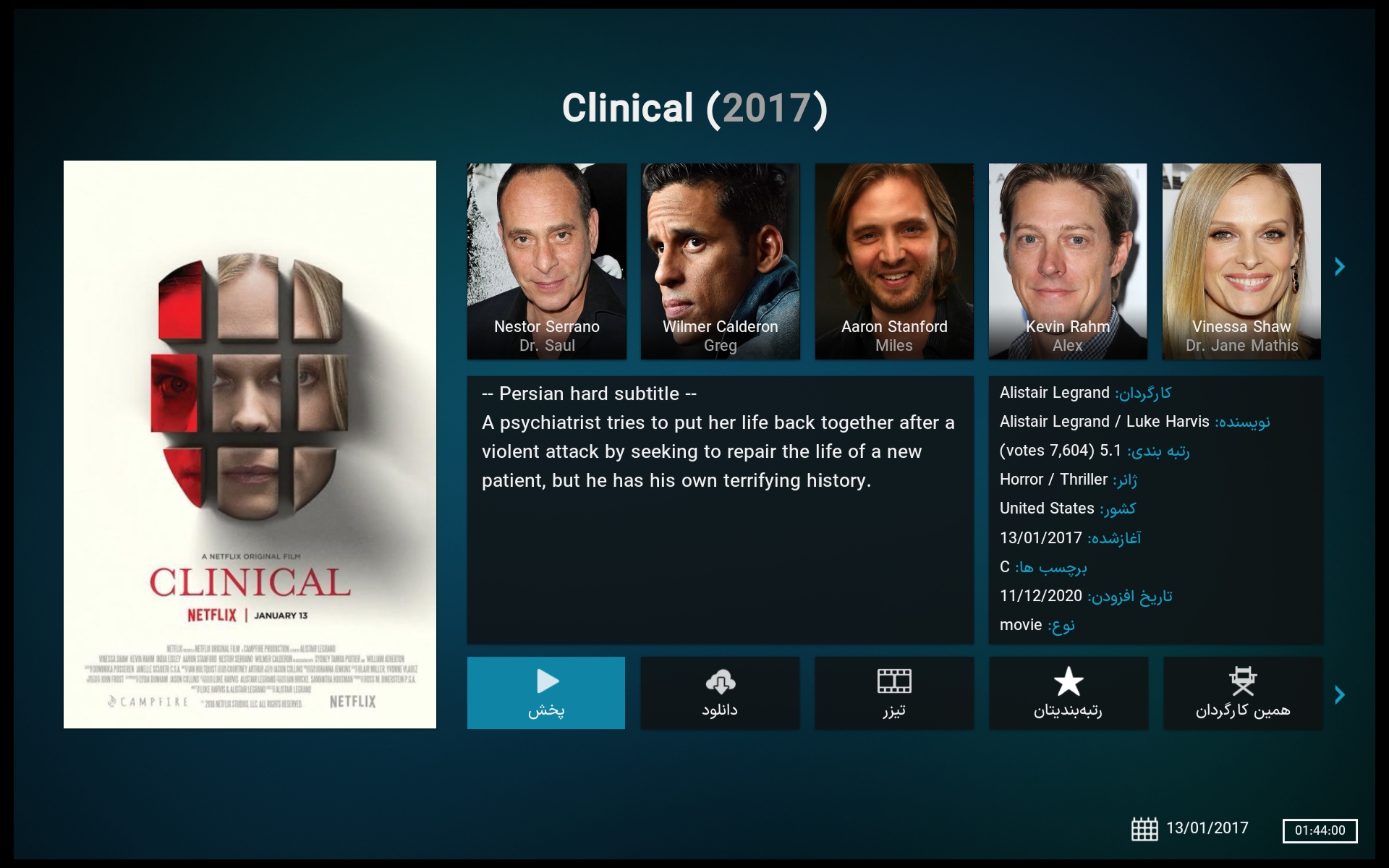1389x868 pixels.
Task: Expand more action buttons with lower chevron
Action: [1340, 695]
